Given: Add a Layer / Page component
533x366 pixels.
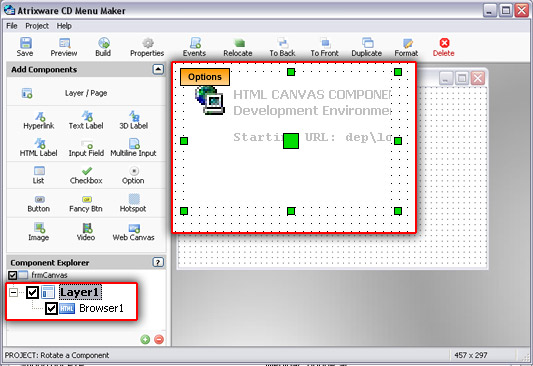Looking at the screenshot, I should [x=86, y=93].
